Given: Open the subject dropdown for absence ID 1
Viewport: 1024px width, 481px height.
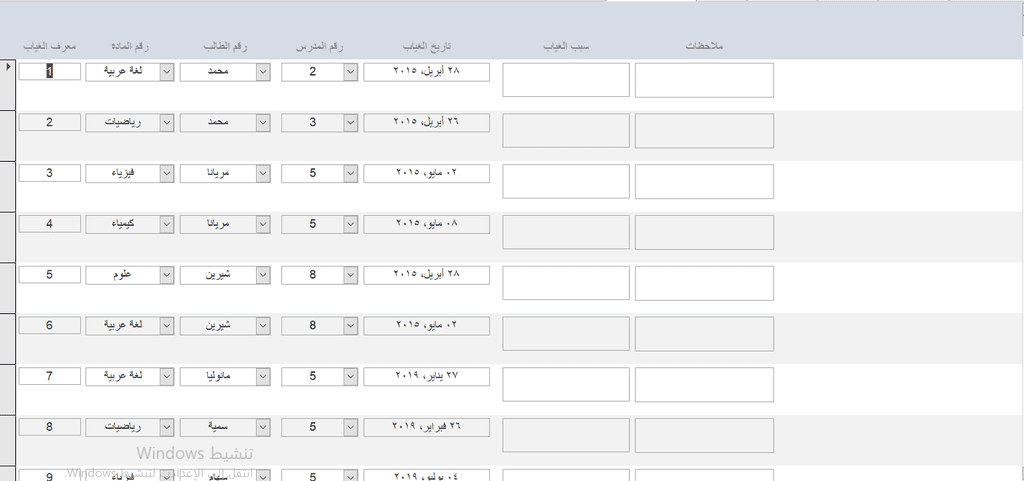Looking at the screenshot, I should 166,71.
